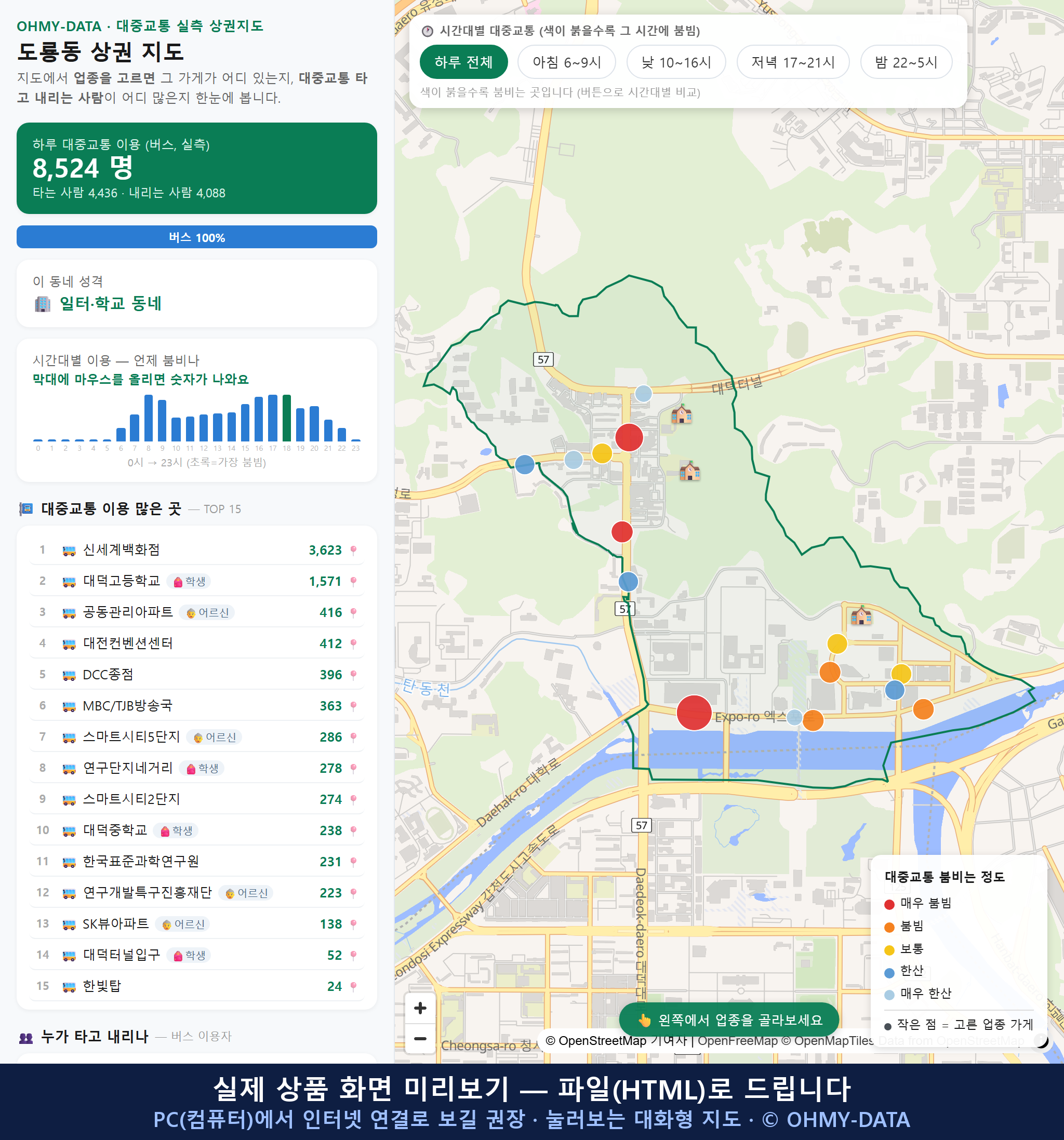Click map pin icon for DCC종점 row
This screenshot has width=1064, height=1140.
coord(353,675)
